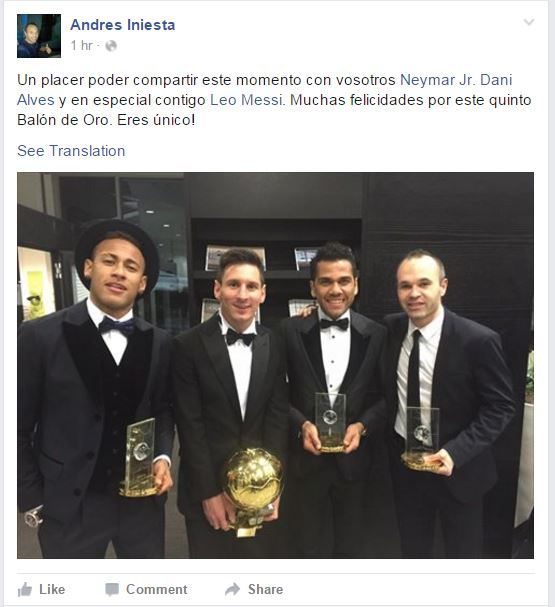Click the Share arrow icon
555x607 pixels.
click(x=233, y=589)
